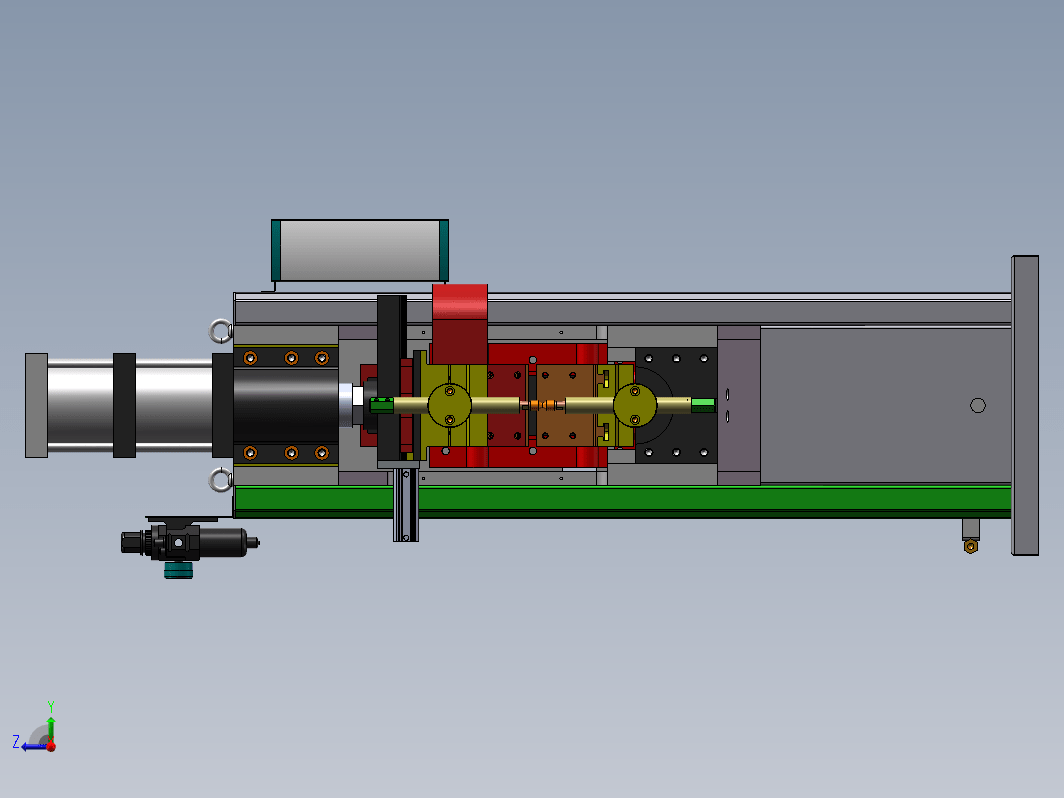Select the green shaft tip near the motor mount
The width and height of the screenshot is (1064, 798).
click(x=703, y=405)
